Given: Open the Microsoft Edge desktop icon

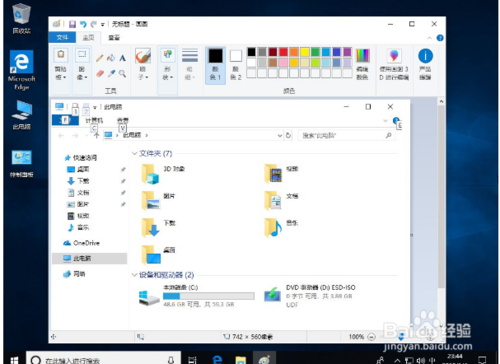Looking at the screenshot, I should pyautogui.click(x=22, y=70).
